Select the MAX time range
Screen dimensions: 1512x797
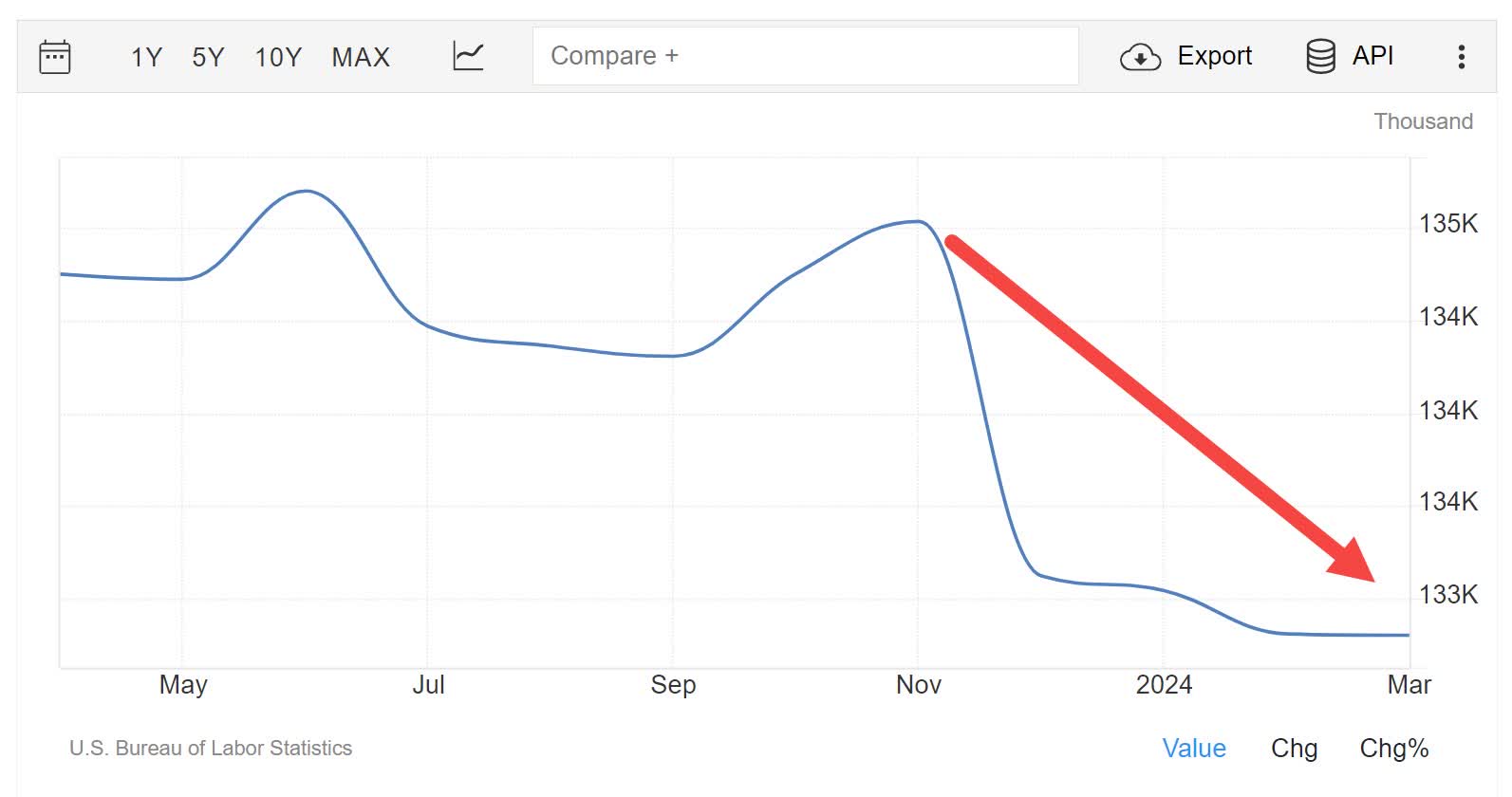click(361, 57)
